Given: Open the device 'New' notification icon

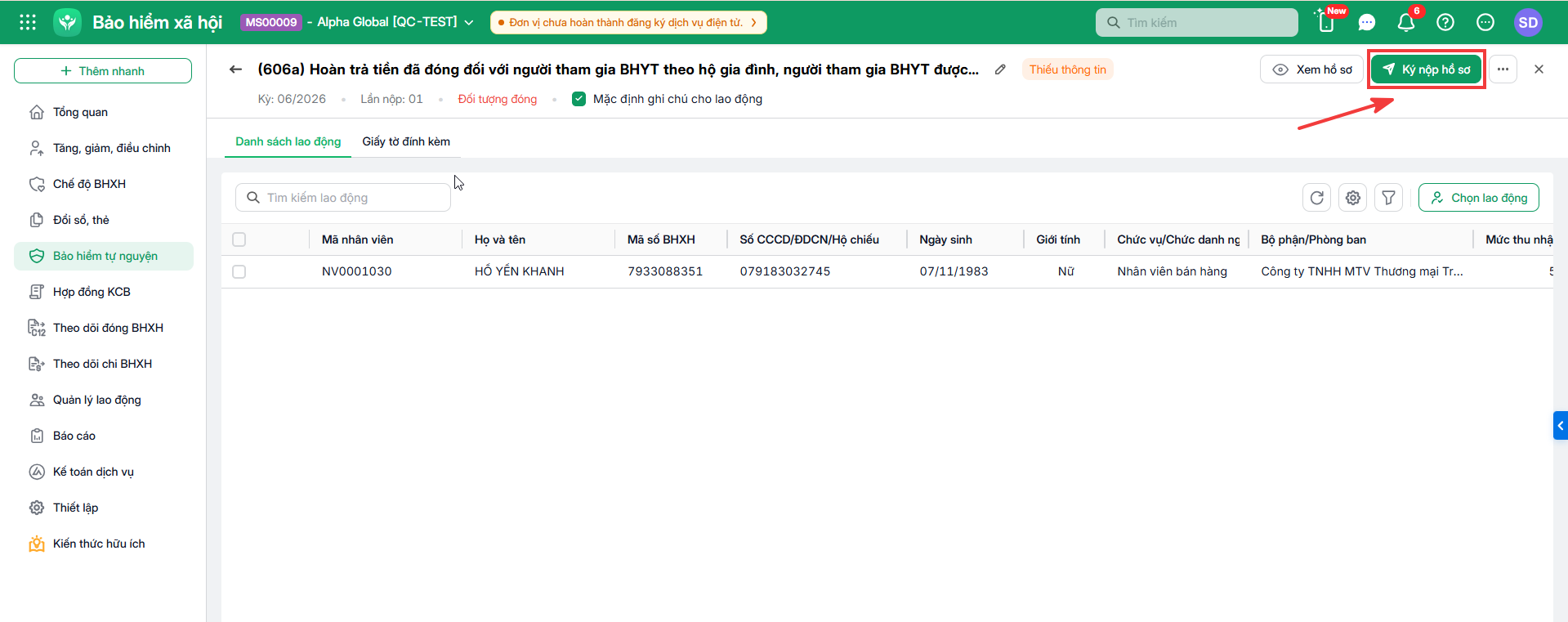Looking at the screenshot, I should [x=1327, y=22].
